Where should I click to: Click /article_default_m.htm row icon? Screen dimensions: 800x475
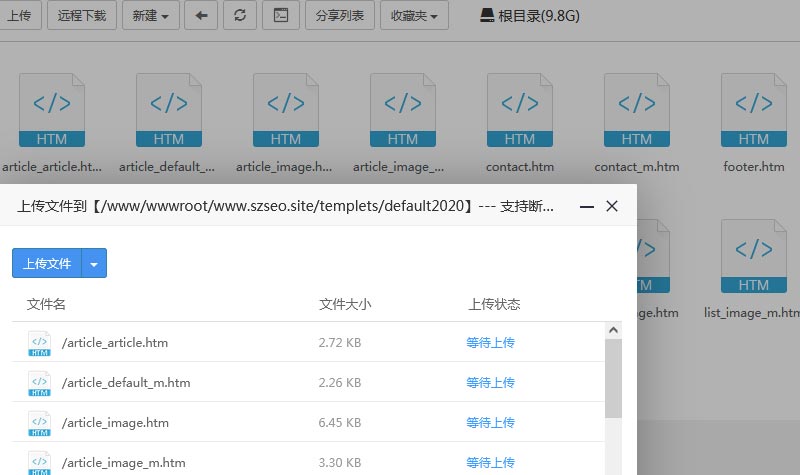[x=40, y=383]
